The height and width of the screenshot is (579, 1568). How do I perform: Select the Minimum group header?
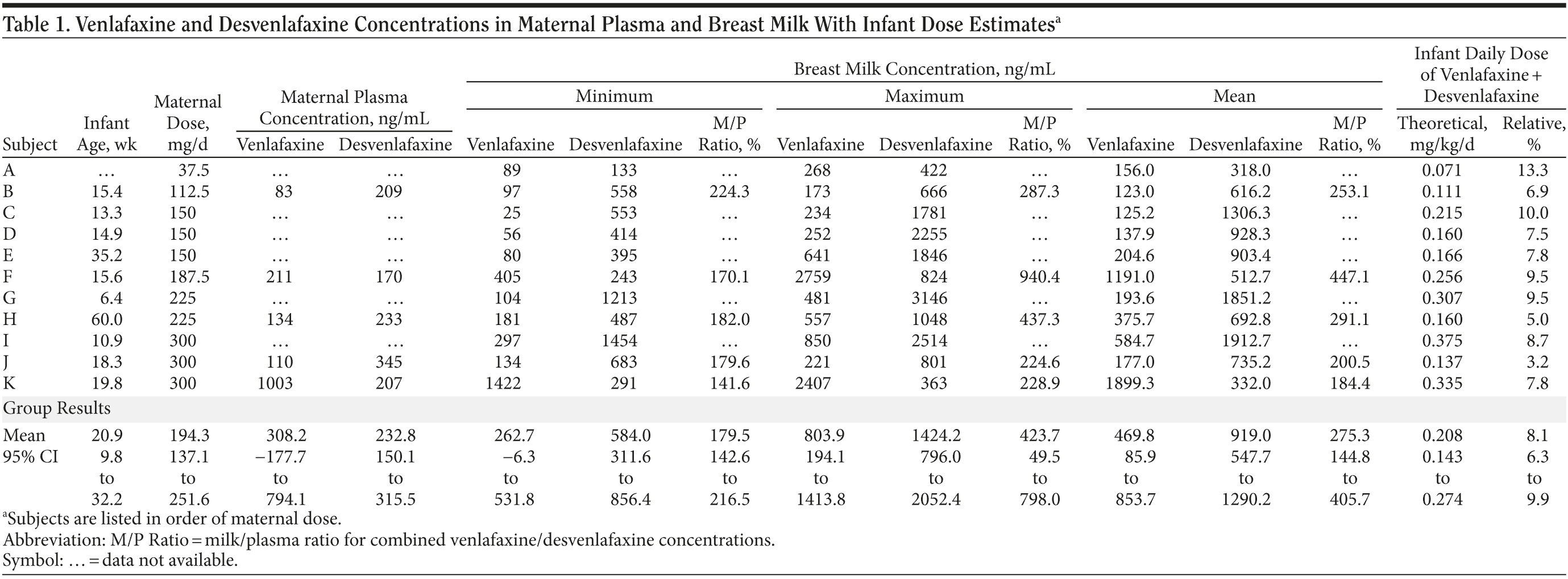coord(613,96)
